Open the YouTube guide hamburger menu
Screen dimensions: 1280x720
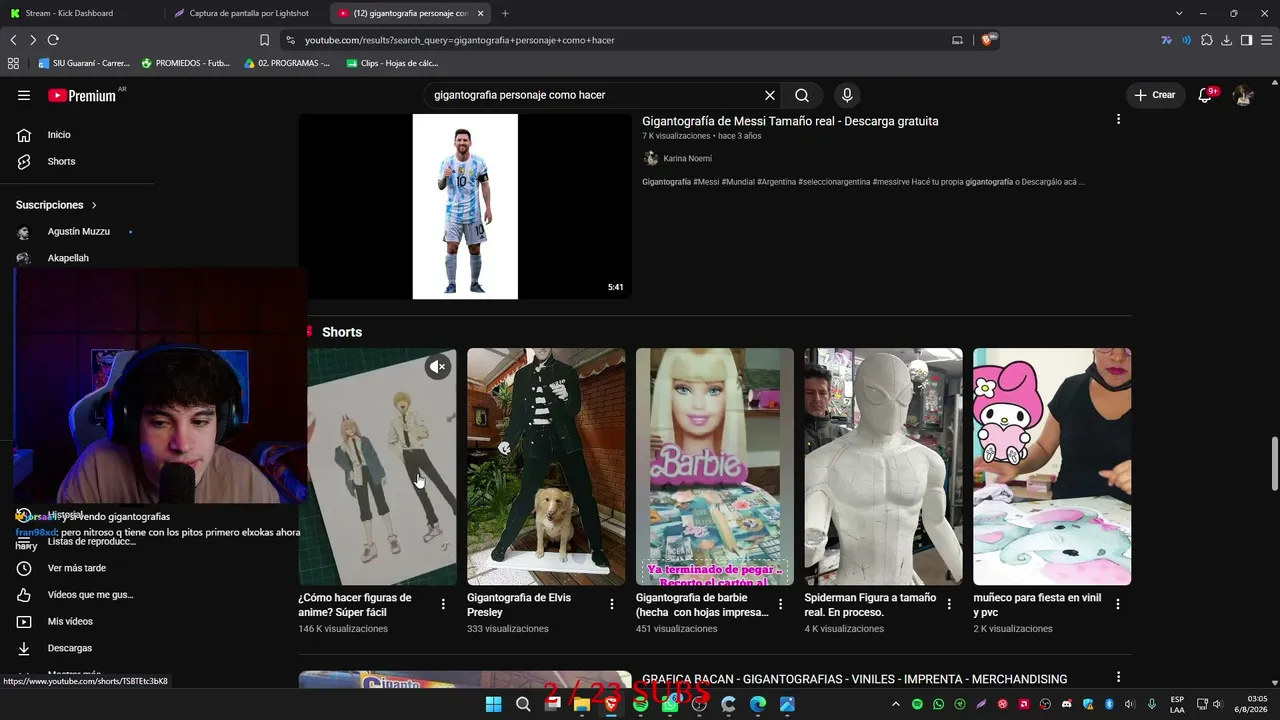tap(24, 95)
